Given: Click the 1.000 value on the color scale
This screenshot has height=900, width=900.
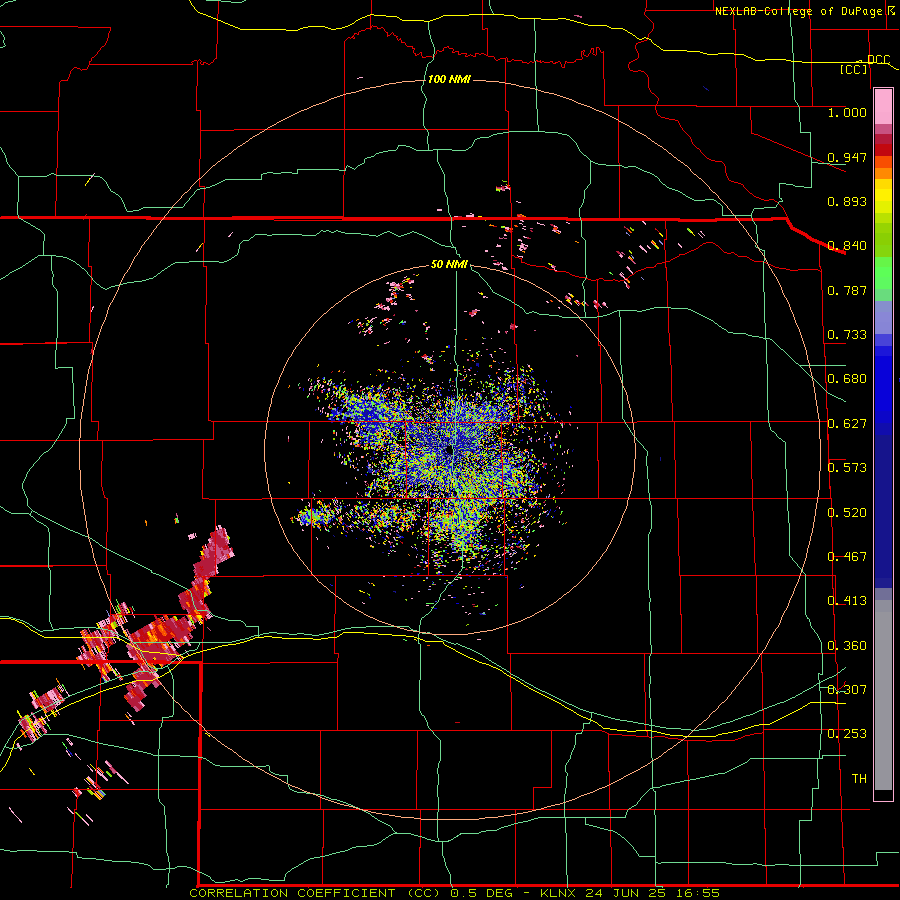Looking at the screenshot, I should [x=847, y=112].
